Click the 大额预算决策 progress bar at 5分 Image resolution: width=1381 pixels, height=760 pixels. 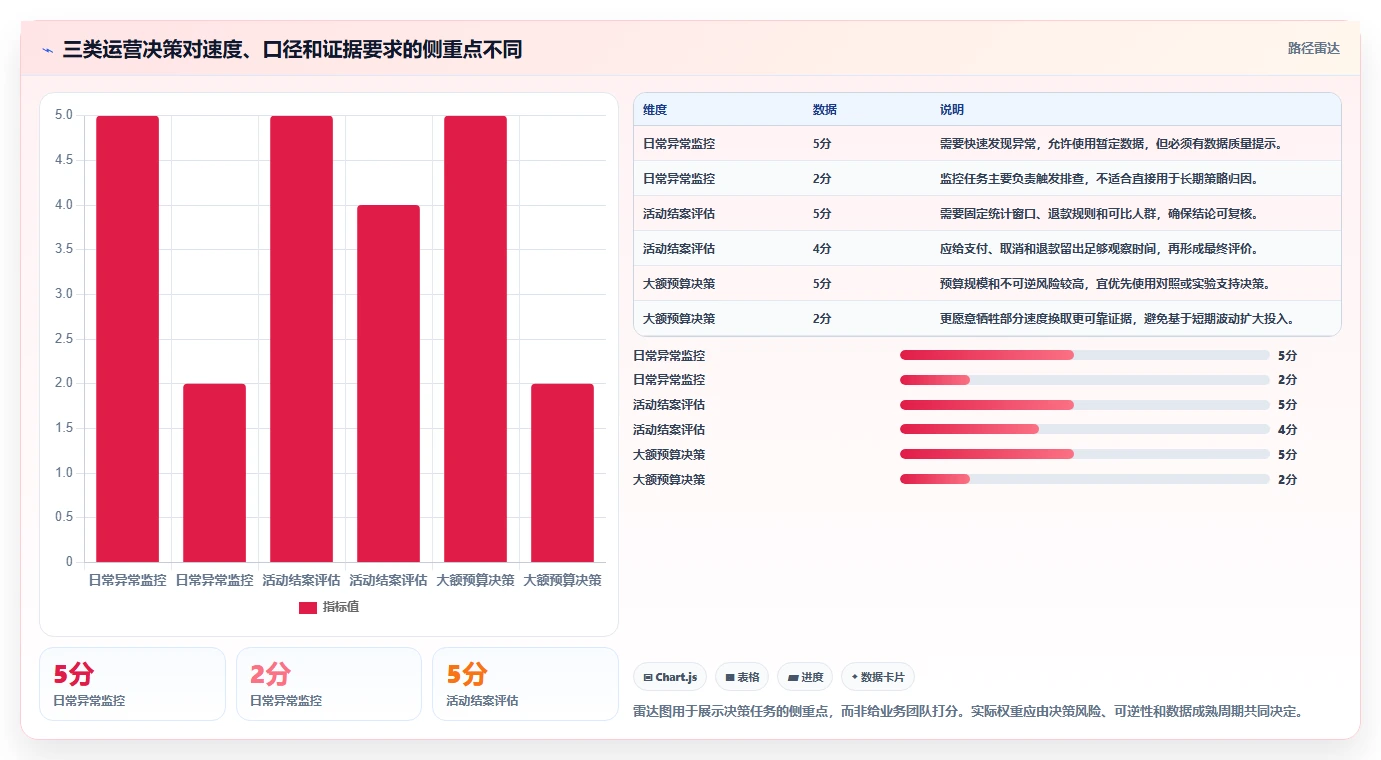[1085, 455]
